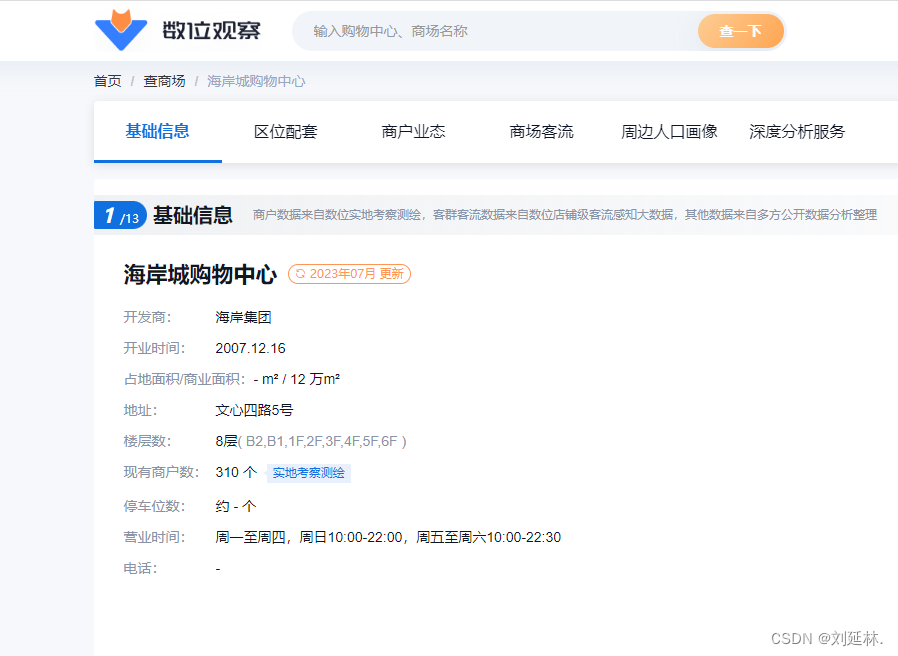Click area value - m² / 12 万m²
Screen dimensions: 898x656
(297, 379)
